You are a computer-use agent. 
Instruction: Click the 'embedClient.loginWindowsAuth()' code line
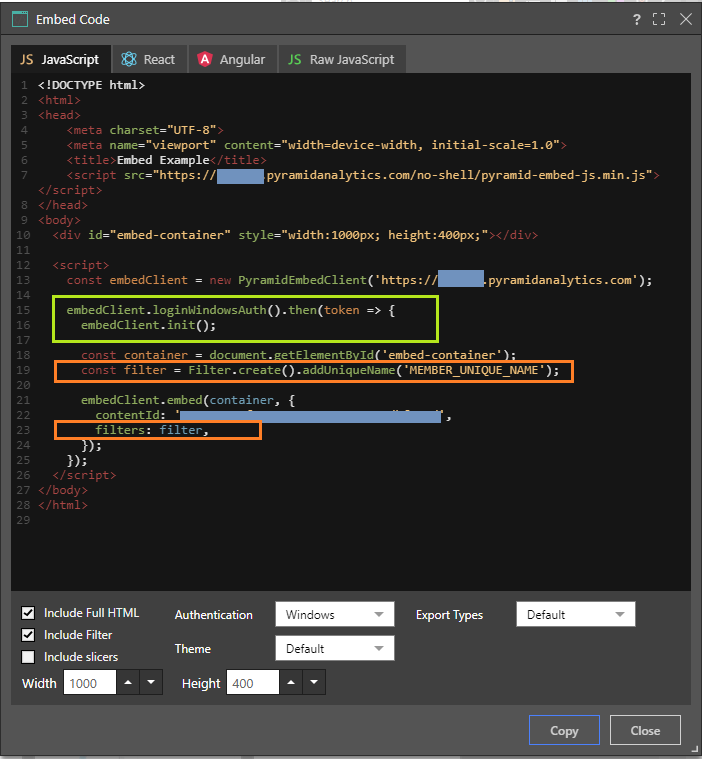tap(230, 310)
